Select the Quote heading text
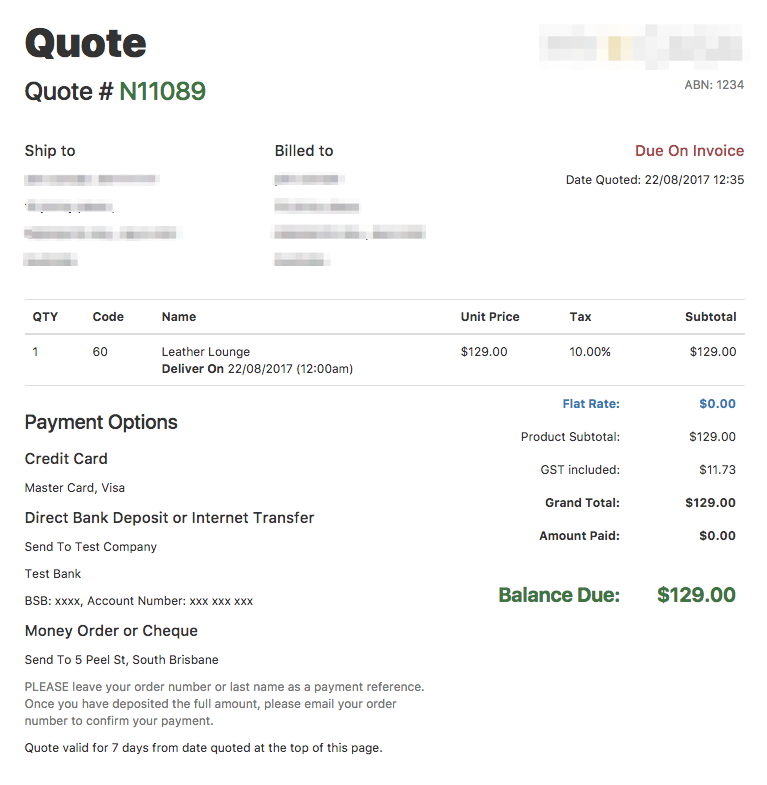This screenshot has width=767, height=785. [86, 44]
